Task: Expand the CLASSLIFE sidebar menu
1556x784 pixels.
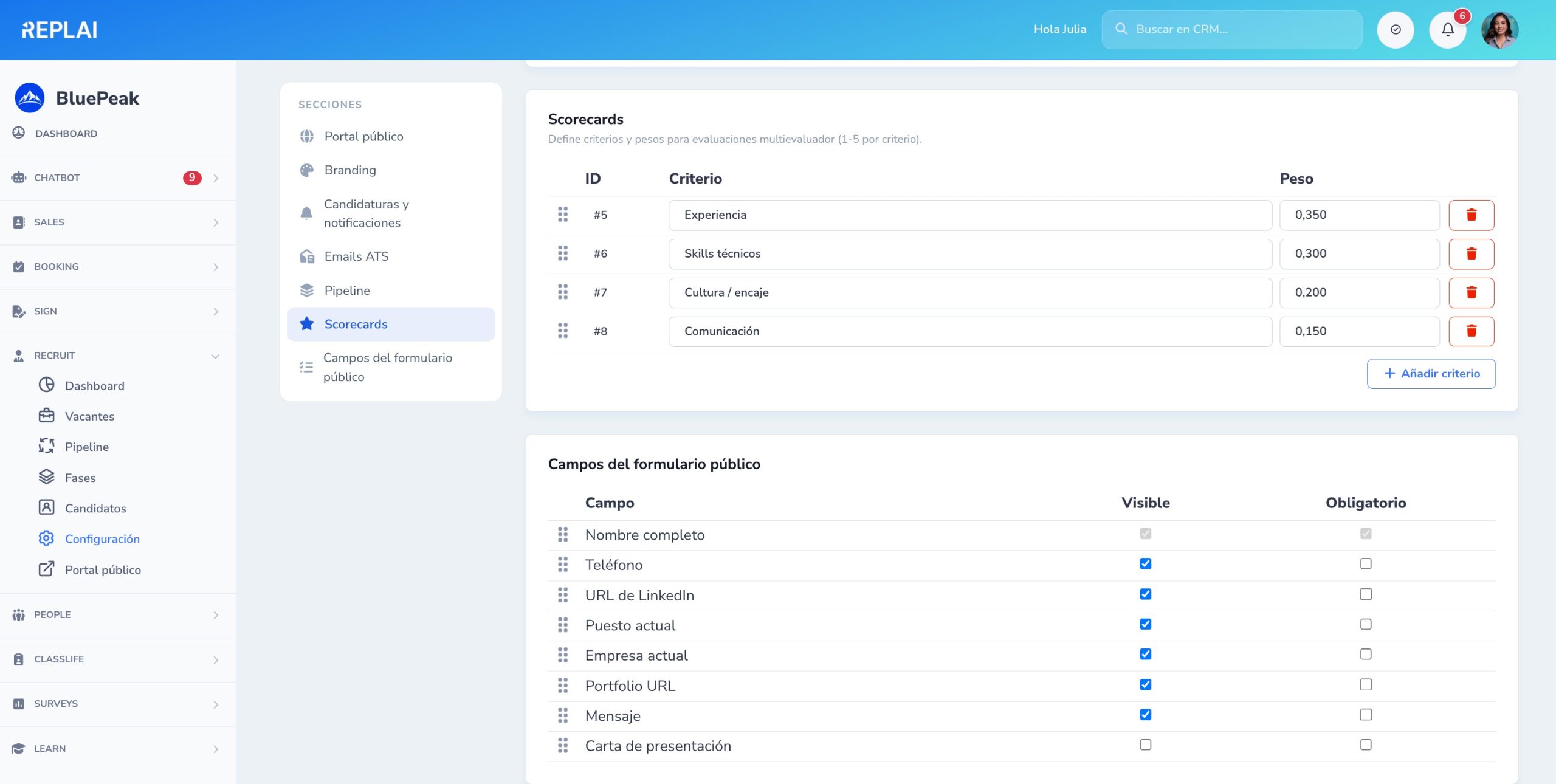Action: coord(118,659)
